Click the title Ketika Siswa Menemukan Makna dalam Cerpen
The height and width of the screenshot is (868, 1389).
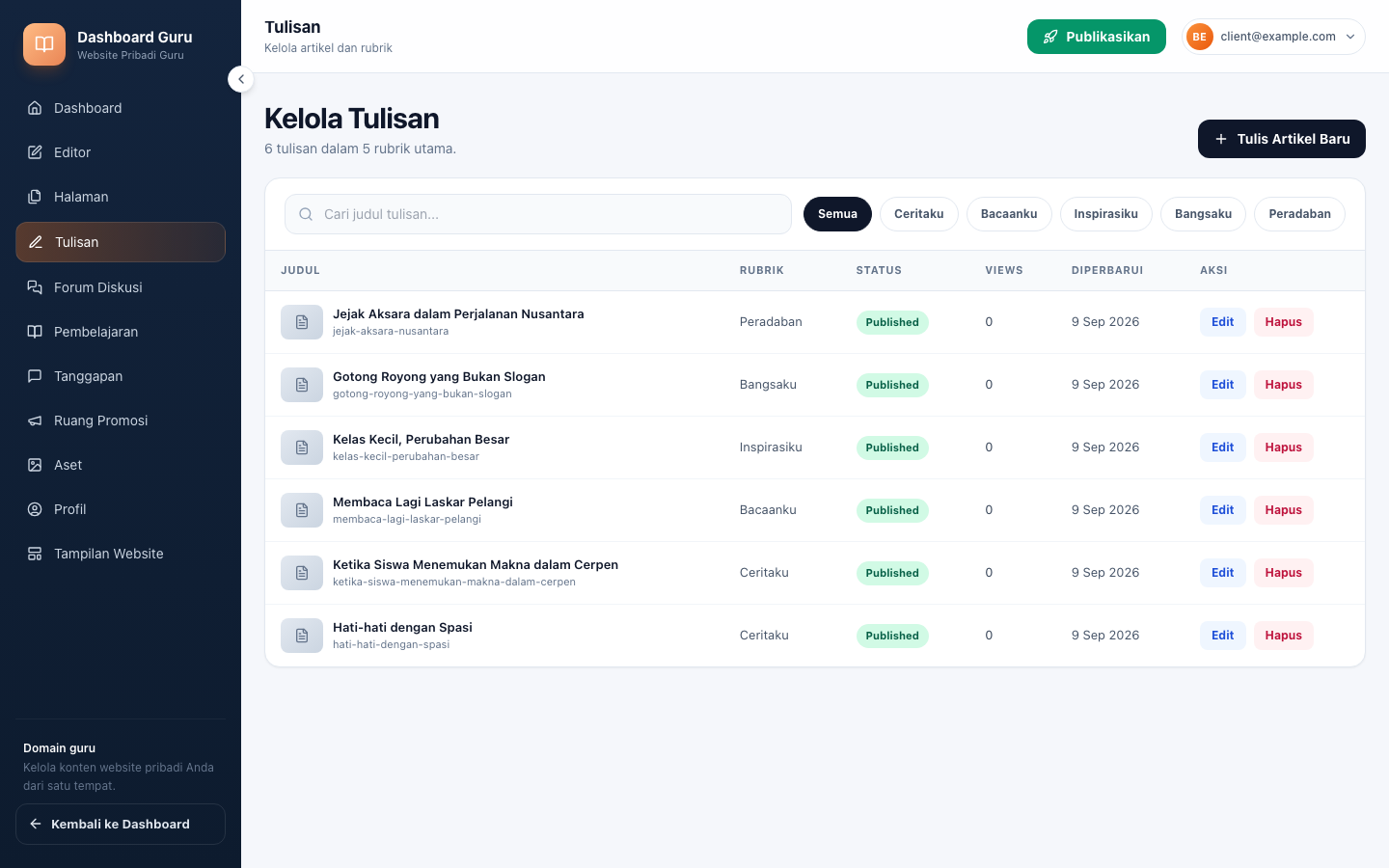476,565
